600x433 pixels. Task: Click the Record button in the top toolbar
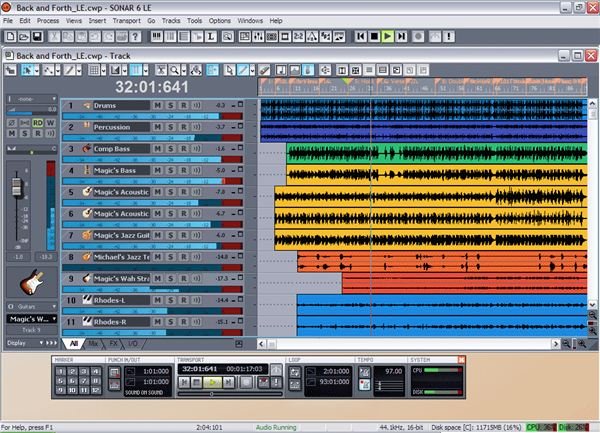pos(418,36)
